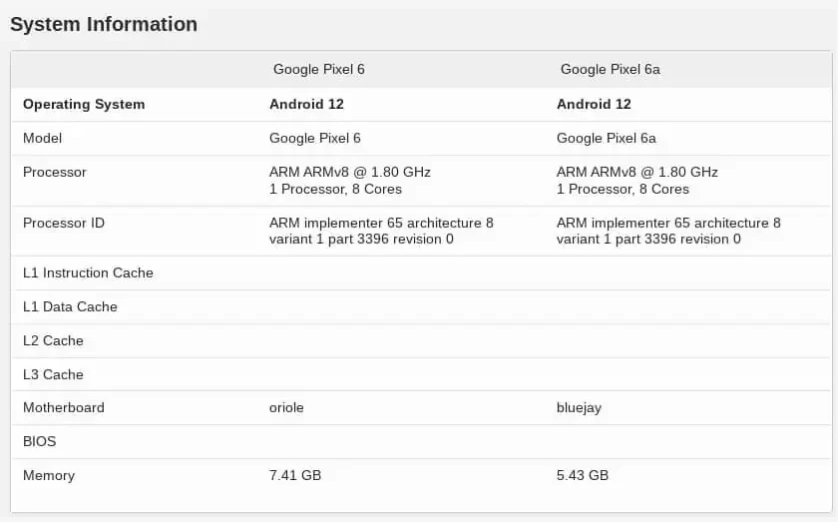
Task: Click Google Pixel 6a in the Model row
Action: pos(606,138)
